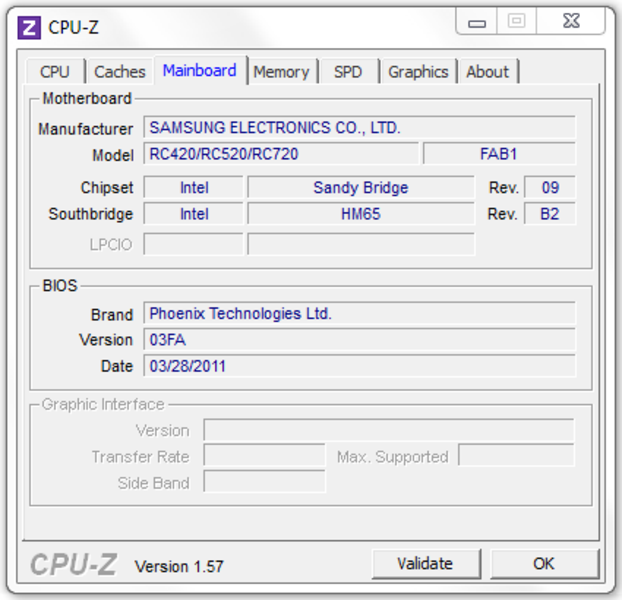Click the southbridge Rev. B2 value

click(x=550, y=214)
